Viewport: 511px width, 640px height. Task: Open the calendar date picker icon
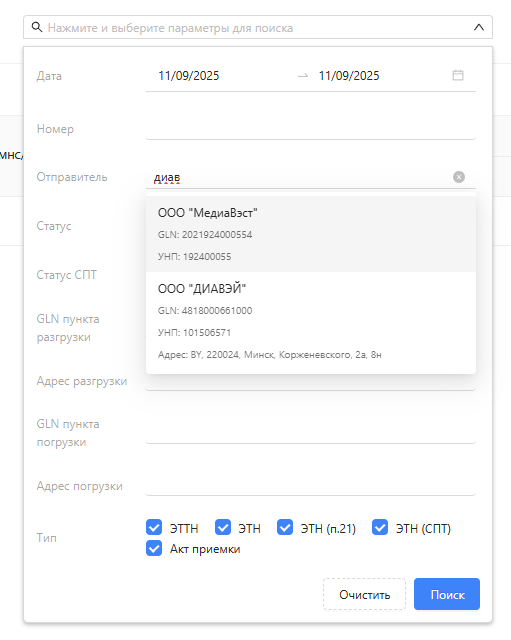click(x=458, y=75)
